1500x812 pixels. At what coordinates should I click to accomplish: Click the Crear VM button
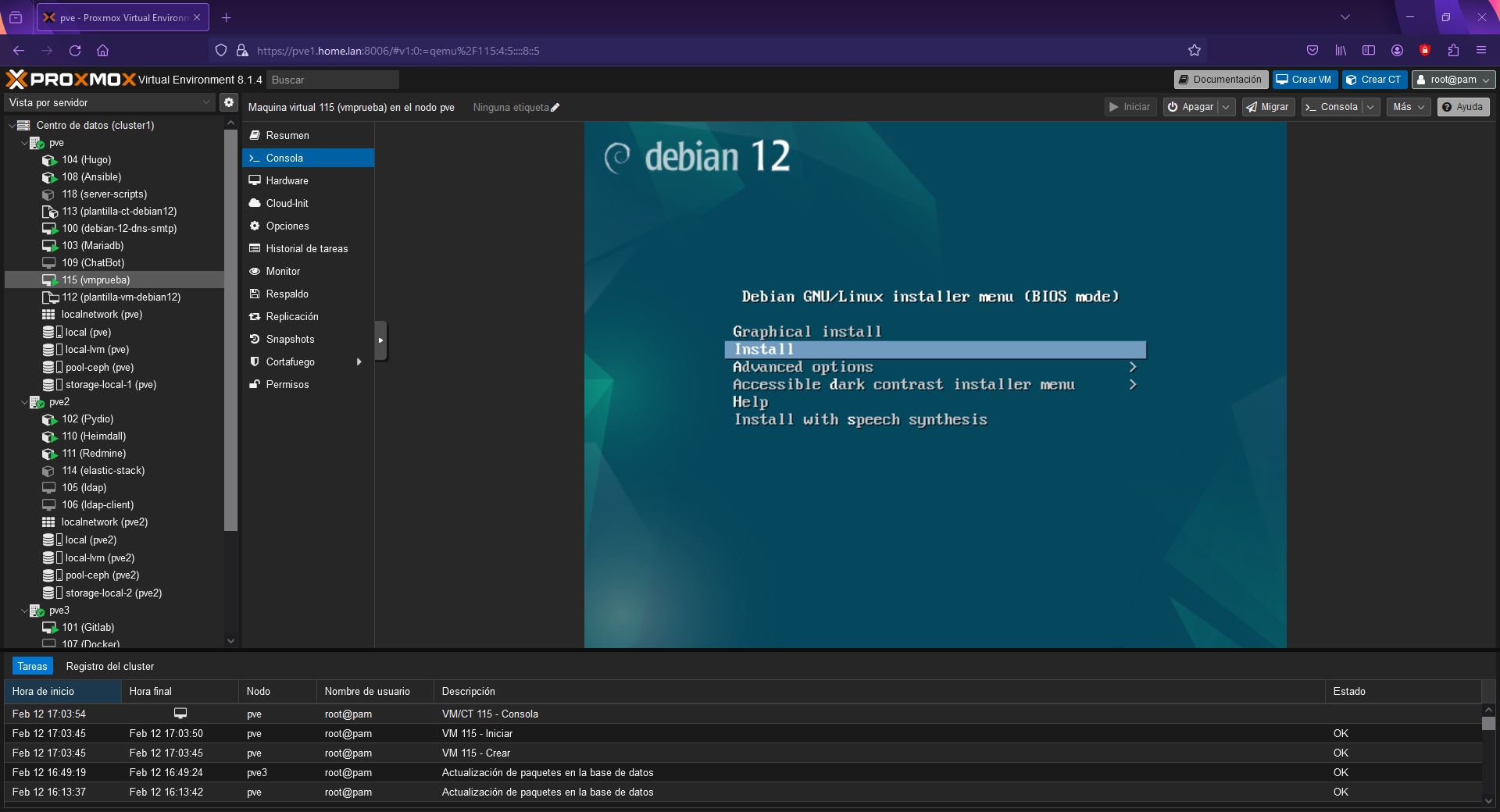click(x=1304, y=80)
